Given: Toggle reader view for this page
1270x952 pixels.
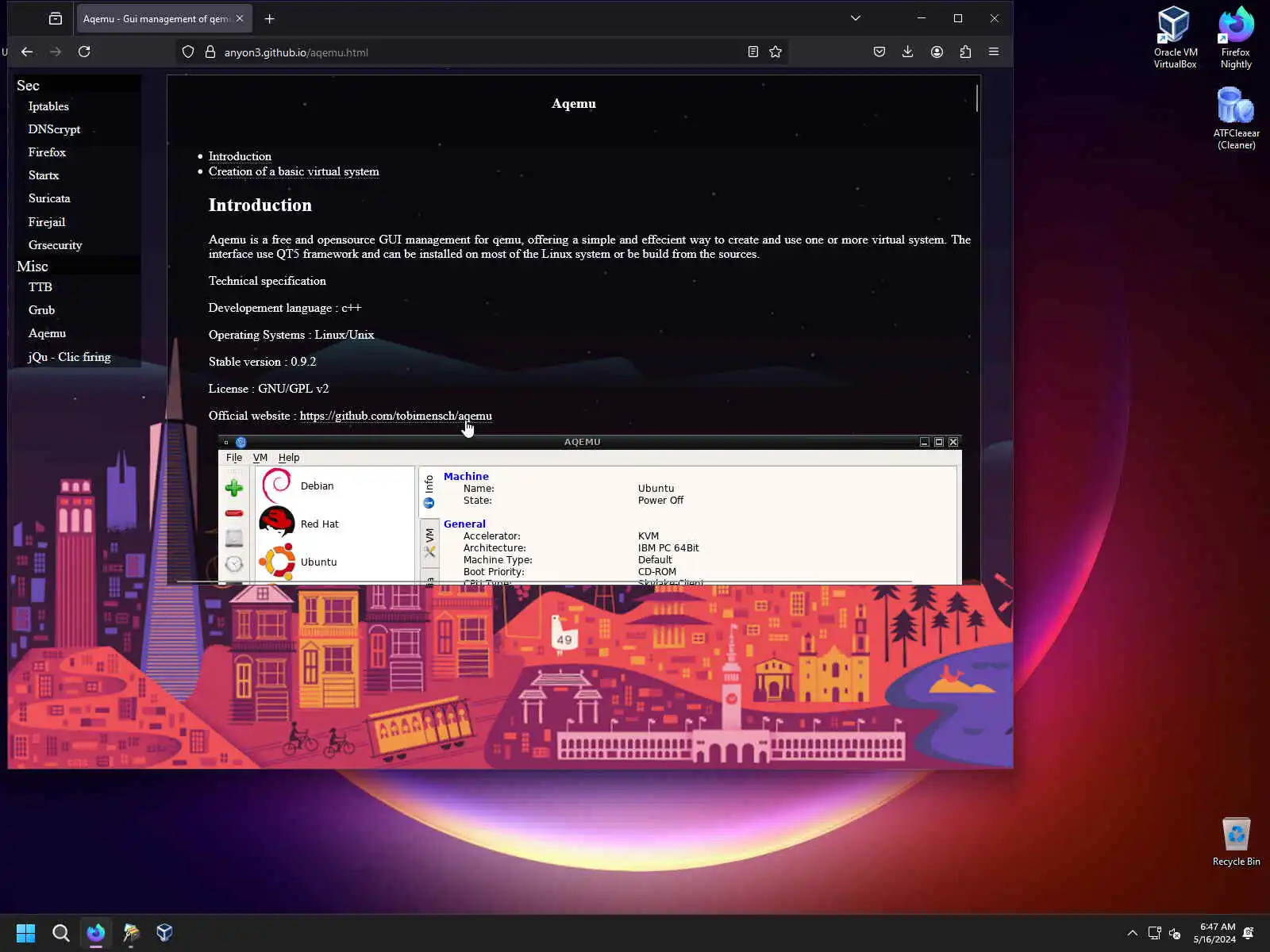Looking at the screenshot, I should tap(753, 52).
